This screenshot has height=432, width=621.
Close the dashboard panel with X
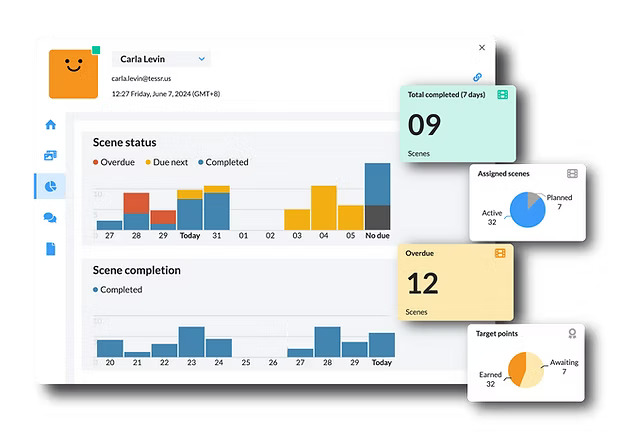click(x=482, y=47)
